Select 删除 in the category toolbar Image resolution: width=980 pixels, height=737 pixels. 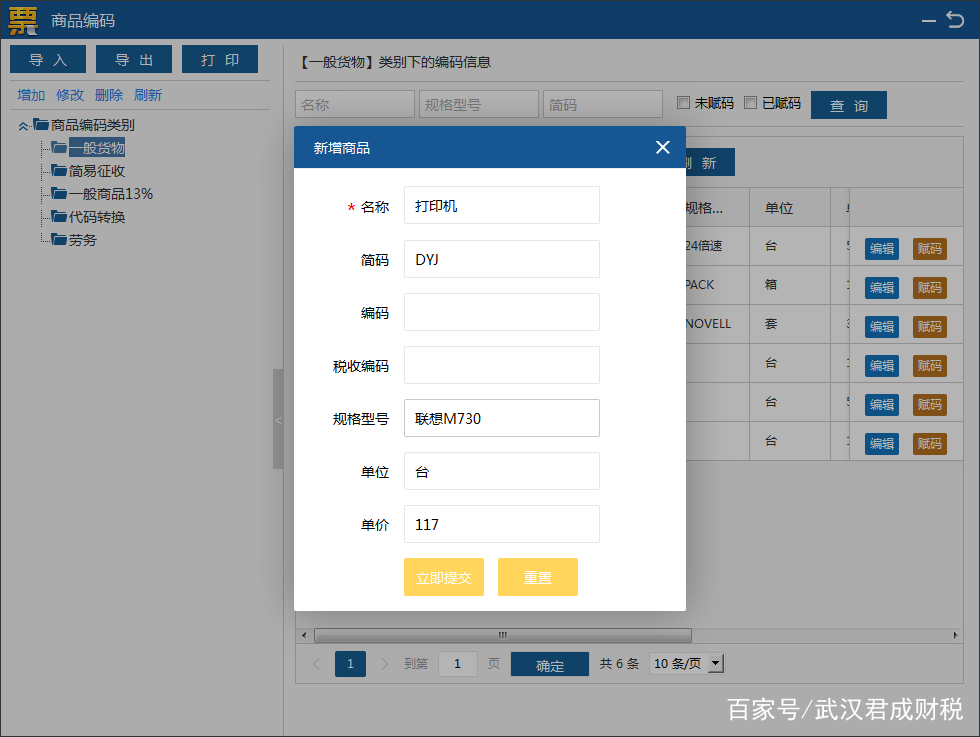(x=108, y=94)
